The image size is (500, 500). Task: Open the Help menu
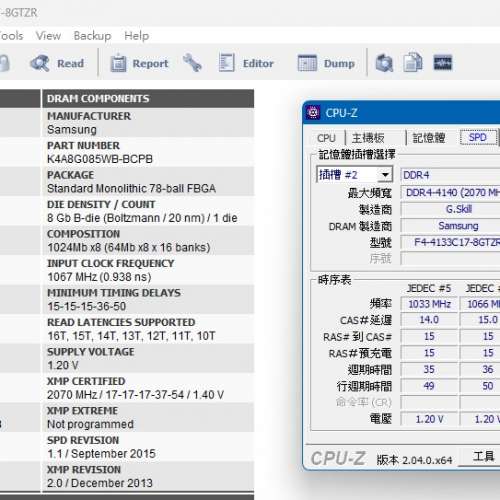(136, 36)
